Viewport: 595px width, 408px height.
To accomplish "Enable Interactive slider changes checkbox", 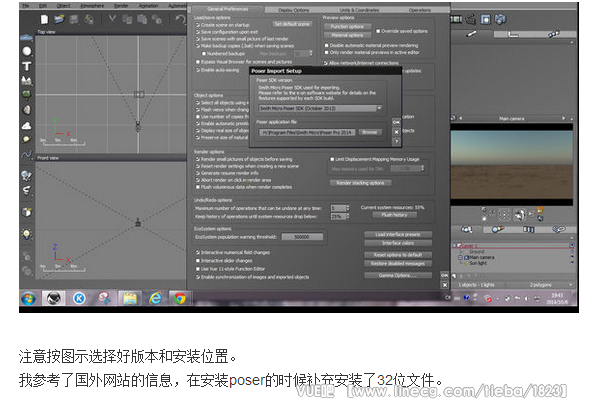I will click(198, 261).
